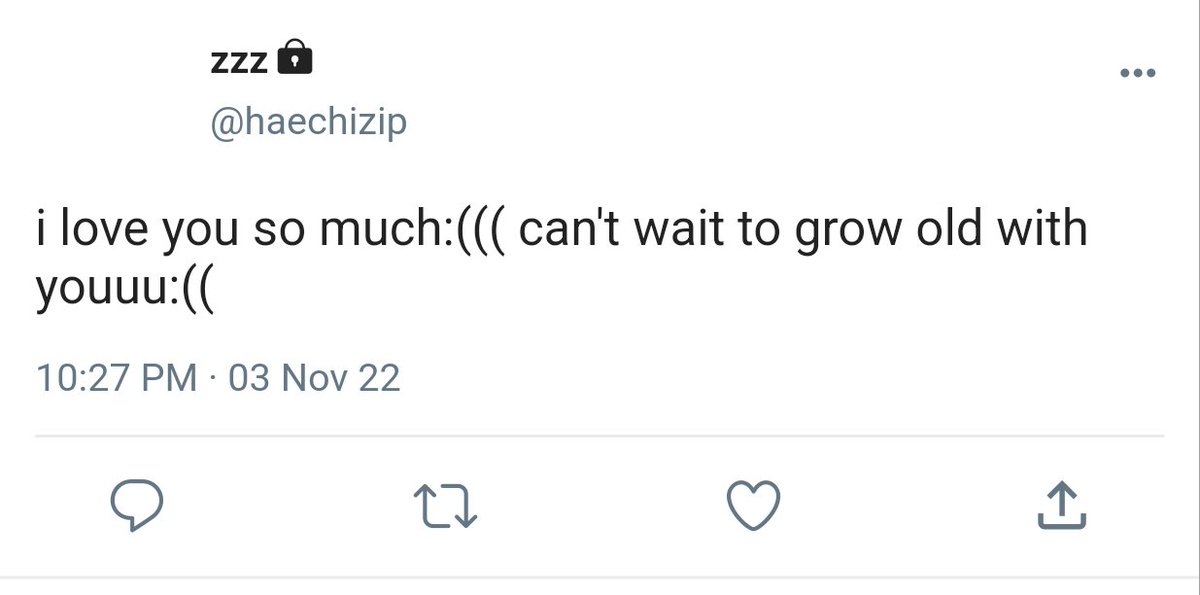Reply to the tweet via speech bubble icon

(135, 506)
